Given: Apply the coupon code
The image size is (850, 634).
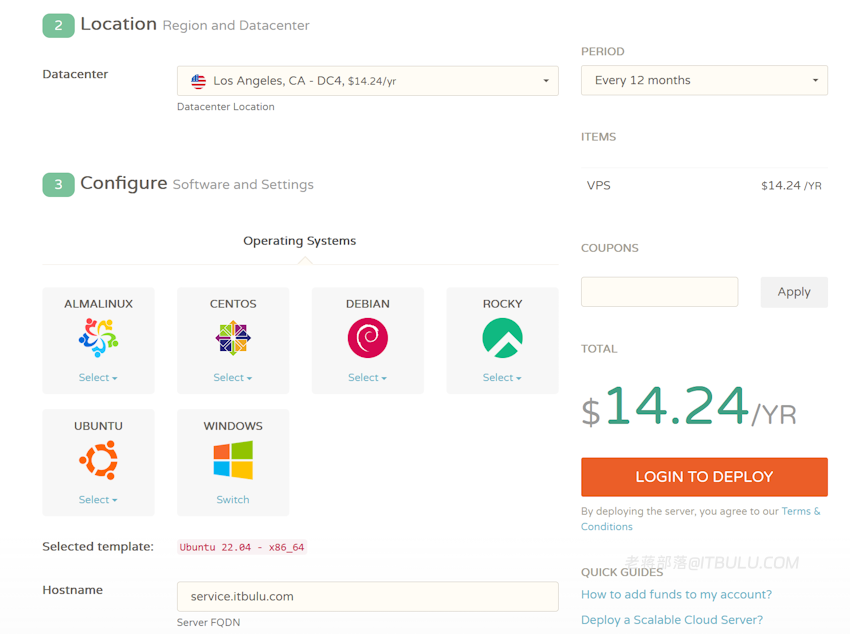Looking at the screenshot, I should pos(794,292).
